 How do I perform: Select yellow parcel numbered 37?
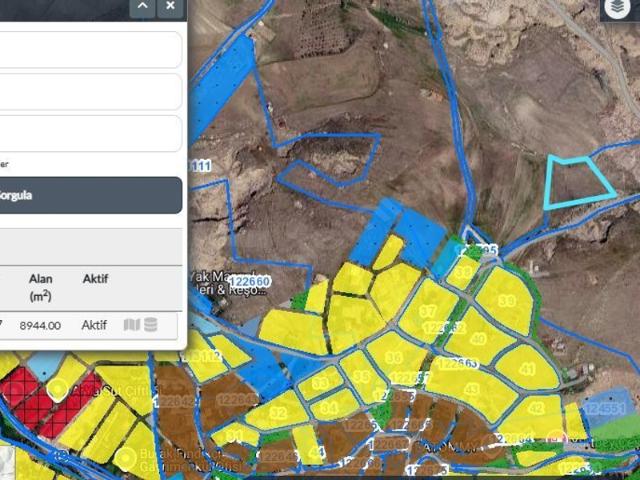coord(427,311)
